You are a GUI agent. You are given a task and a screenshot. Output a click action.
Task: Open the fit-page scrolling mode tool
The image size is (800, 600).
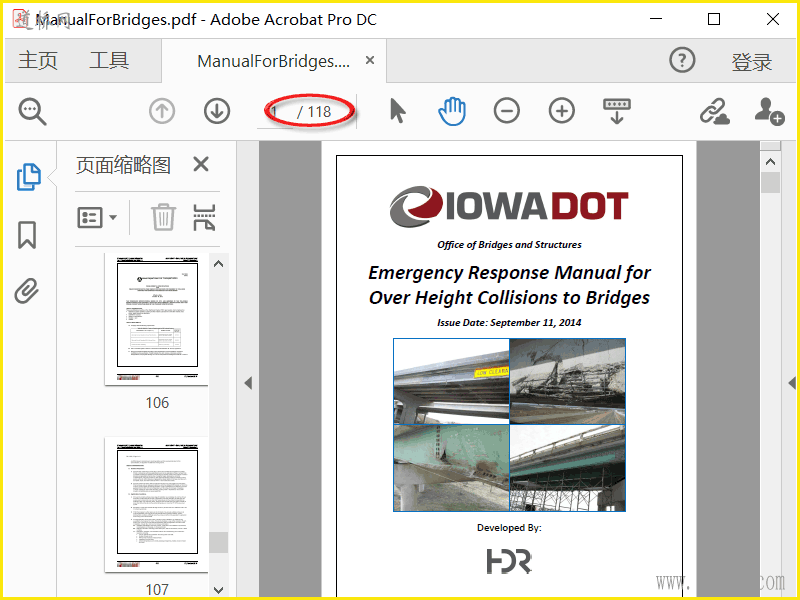pos(617,111)
